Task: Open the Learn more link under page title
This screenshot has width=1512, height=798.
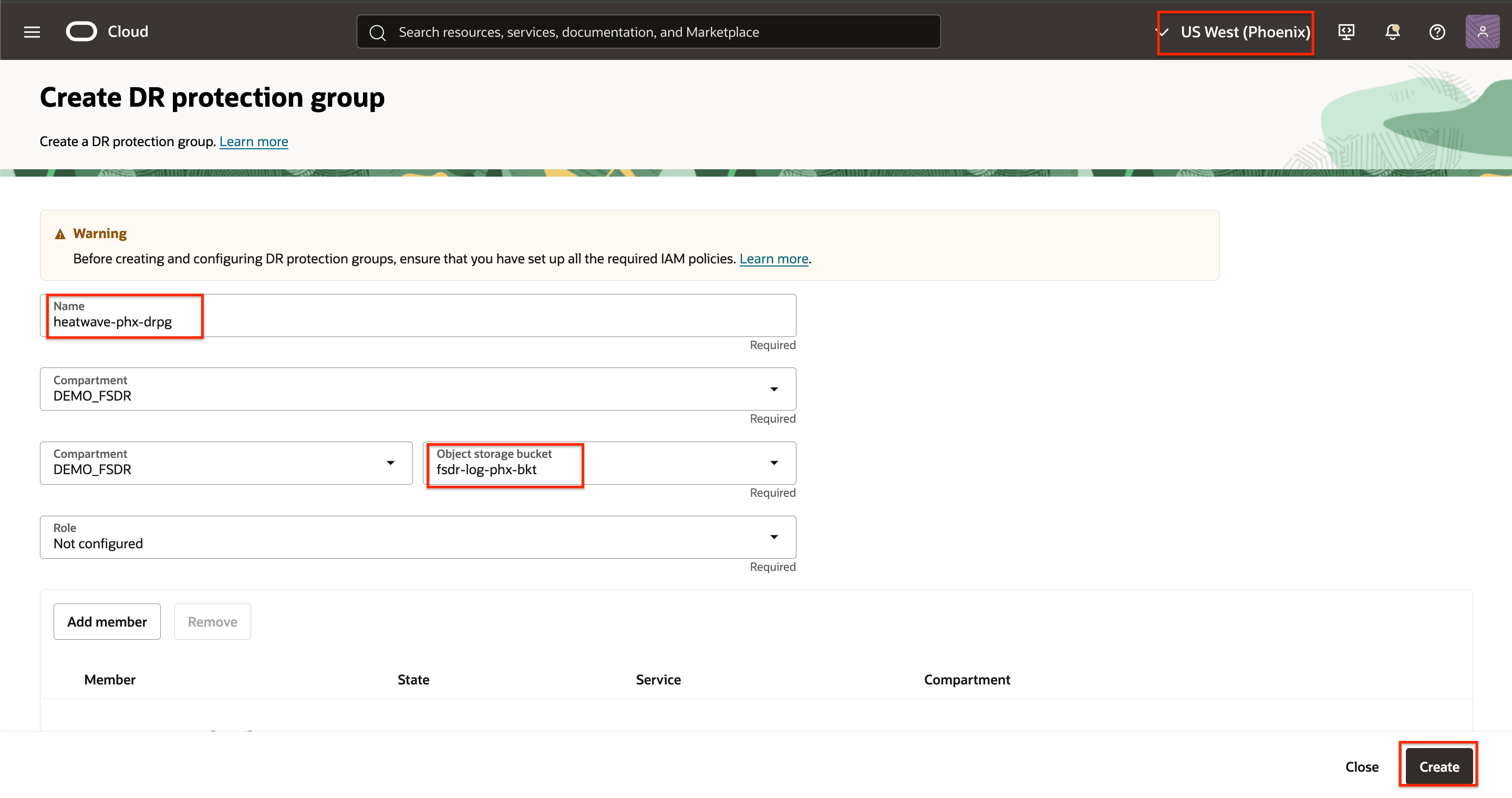Action: [254, 141]
